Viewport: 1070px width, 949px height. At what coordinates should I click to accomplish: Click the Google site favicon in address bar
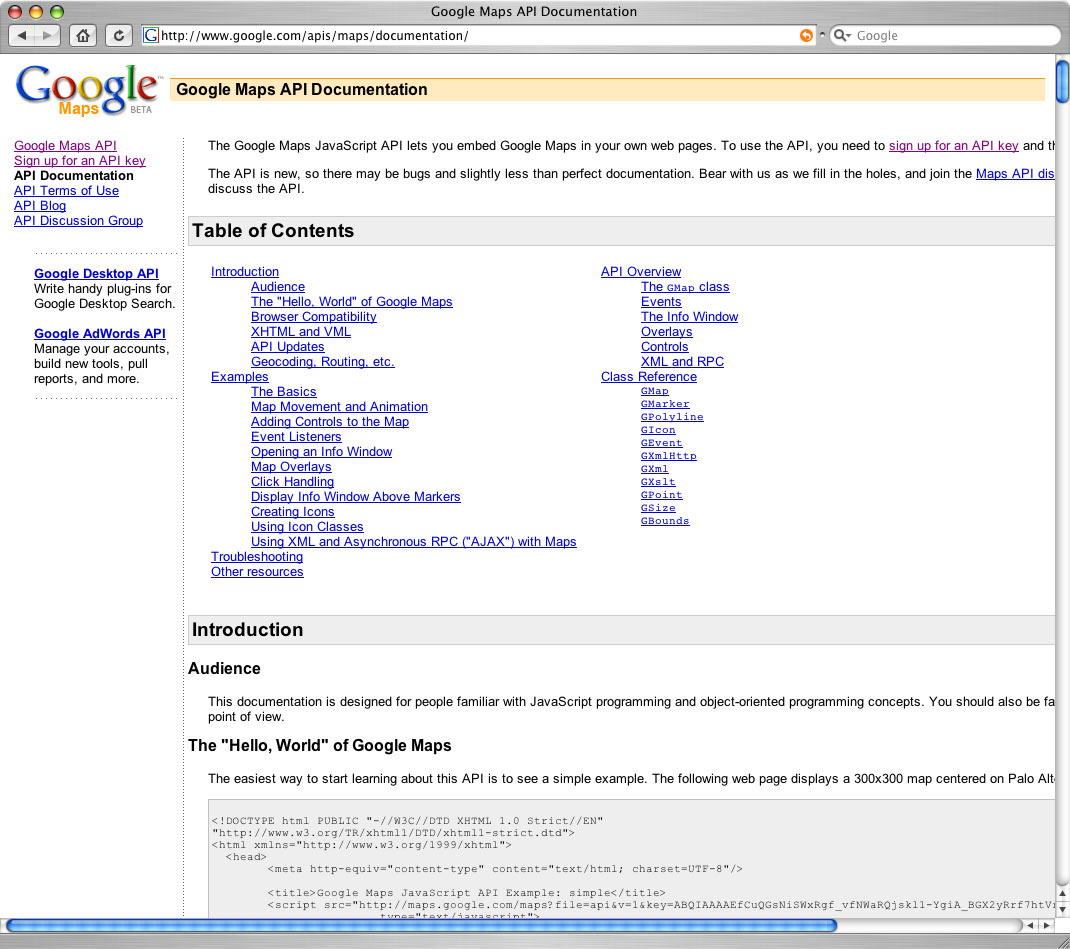coord(151,35)
